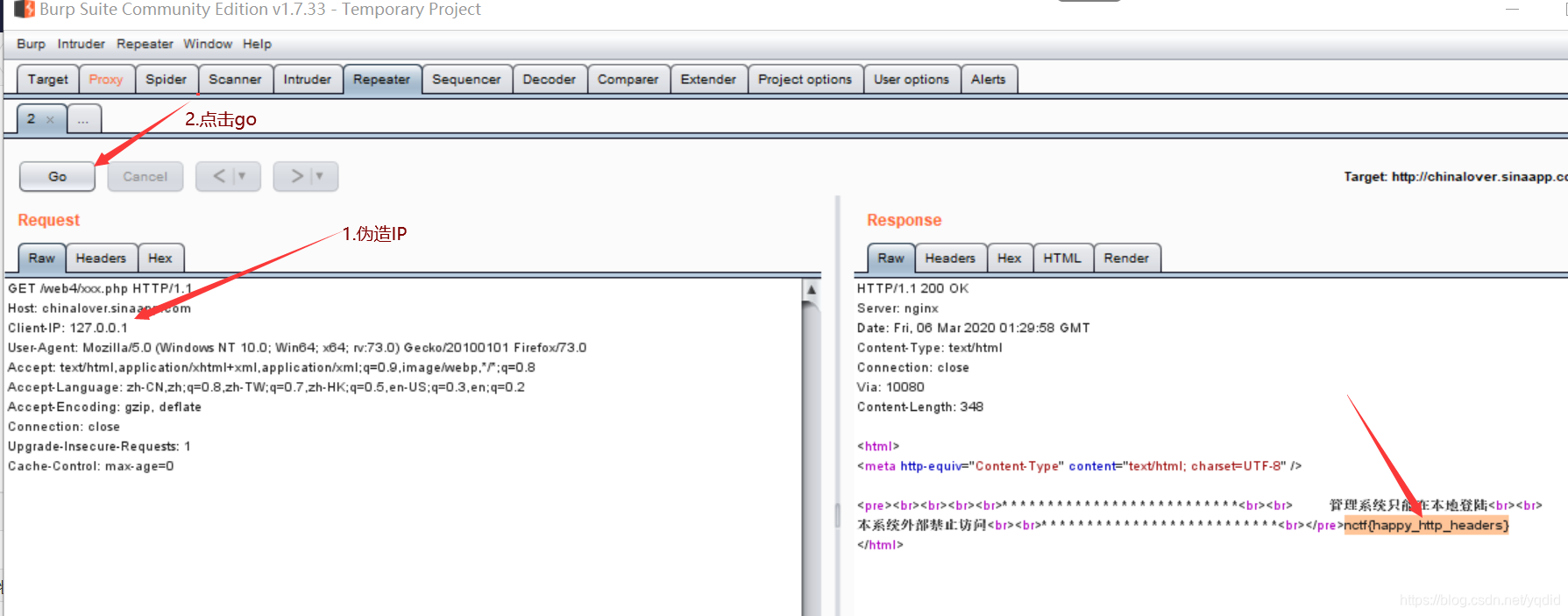Screen dimensions: 1568x616
Task: Switch to the Decoder tab
Action: (x=550, y=79)
